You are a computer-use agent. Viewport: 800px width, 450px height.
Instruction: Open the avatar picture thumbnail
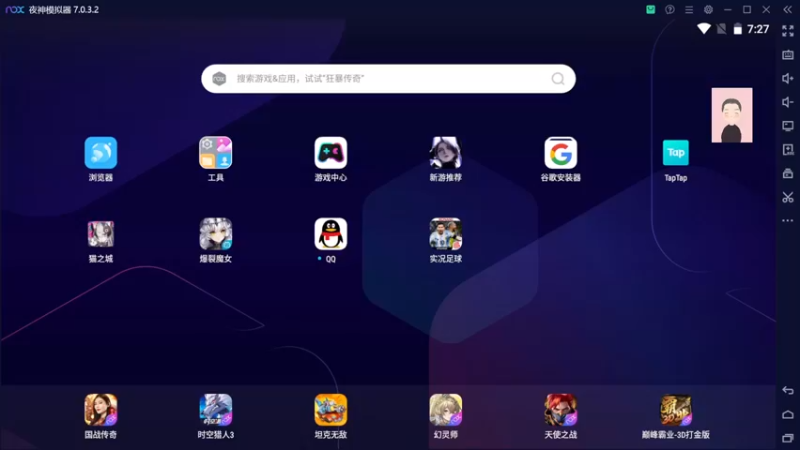click(732, 115)
